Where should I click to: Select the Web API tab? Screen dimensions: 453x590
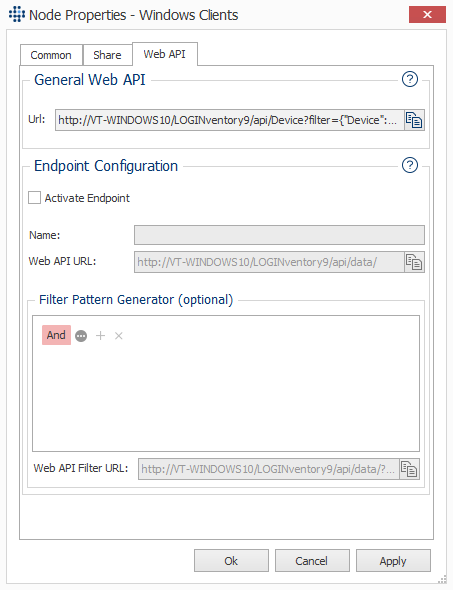(165, 54)
